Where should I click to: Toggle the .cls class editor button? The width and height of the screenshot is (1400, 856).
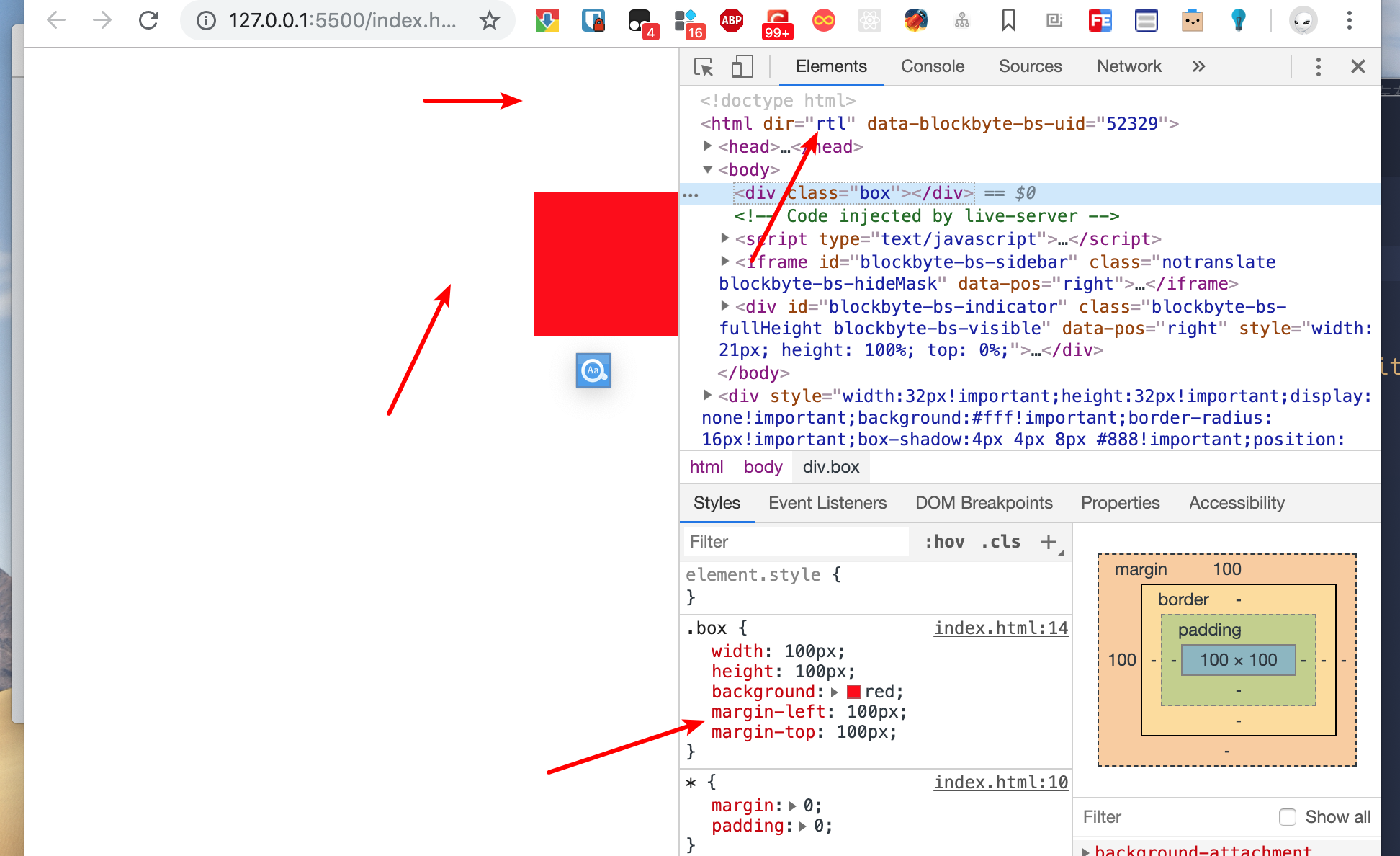[x=1000, y=542]
